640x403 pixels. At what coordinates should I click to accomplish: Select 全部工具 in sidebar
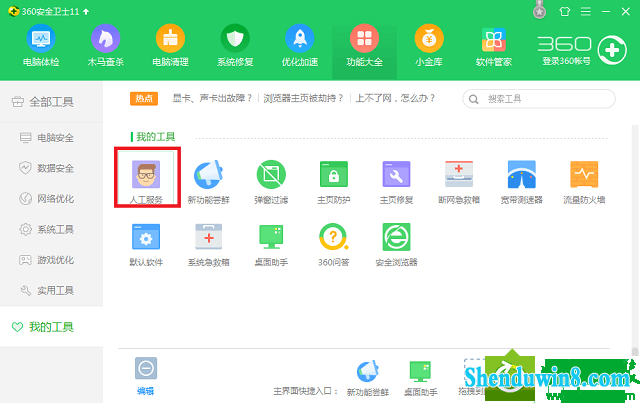pos(51,102)
